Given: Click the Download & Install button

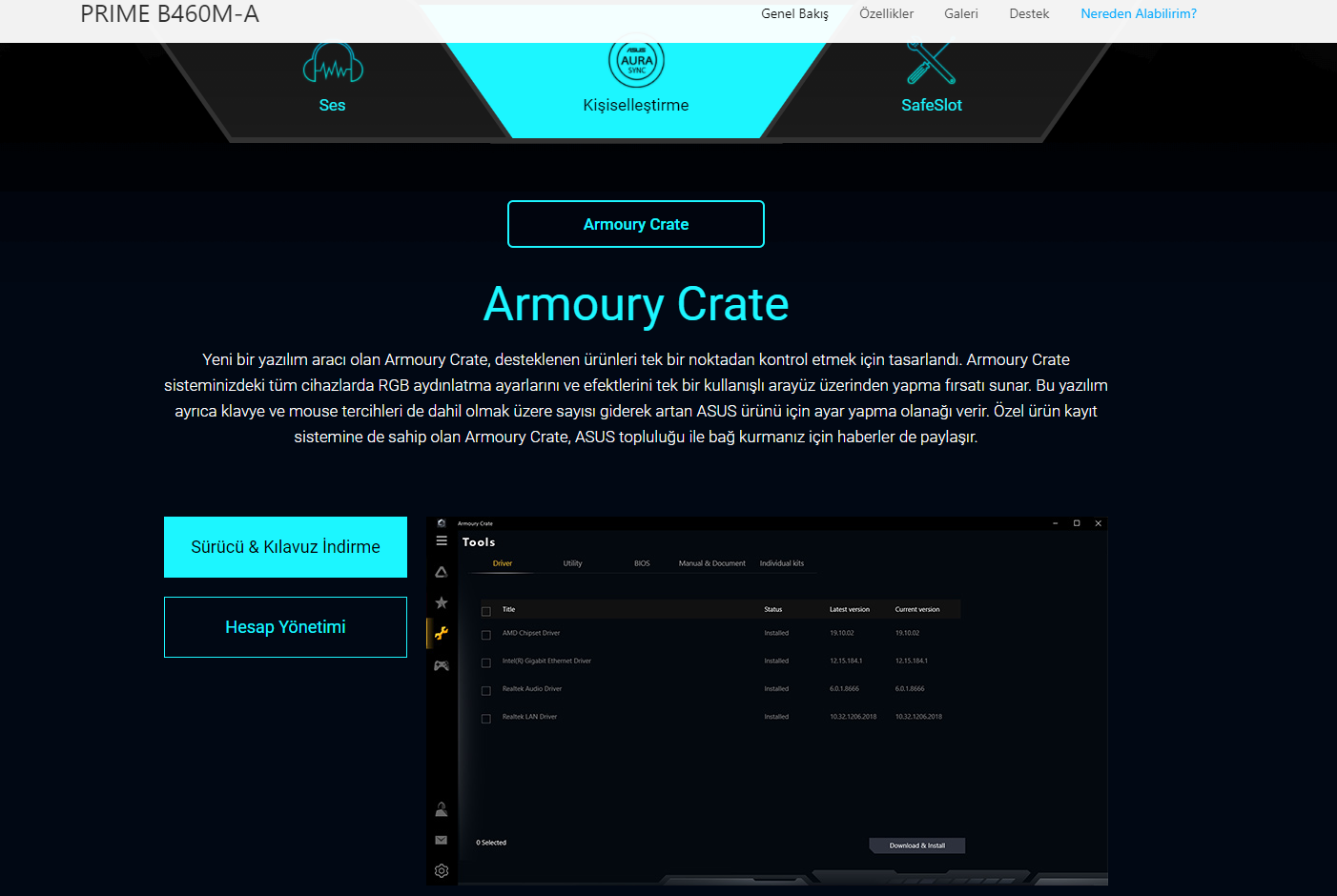Looking at the screenshot, I should (x=917, y=845).
